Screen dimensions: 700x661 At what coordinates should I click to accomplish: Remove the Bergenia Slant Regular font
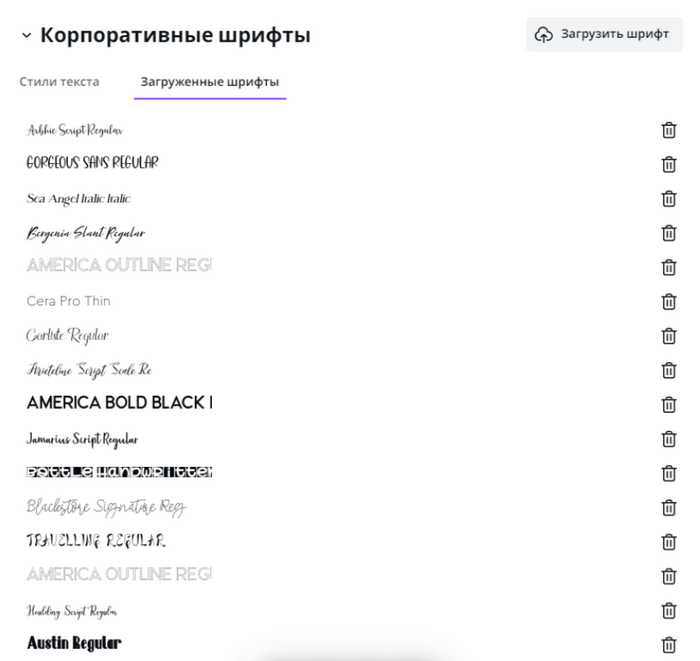tap(669, 233)
